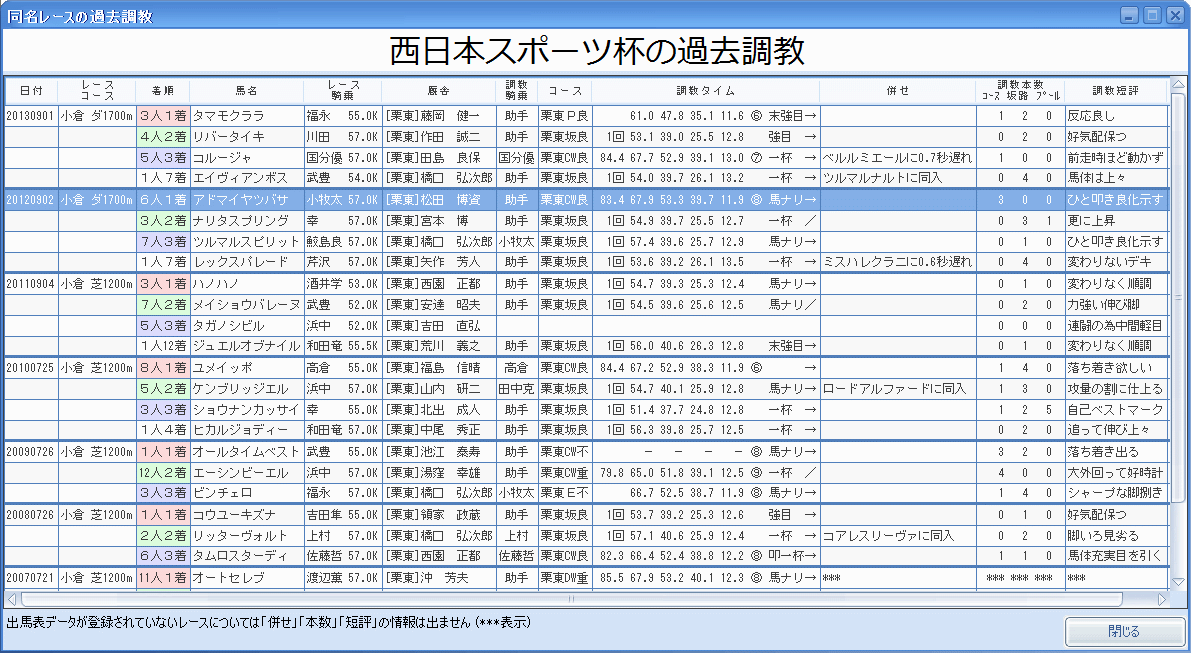Click the 馬名 column header
Viewport: 1191px width, 653px height.
click(246, 90)
